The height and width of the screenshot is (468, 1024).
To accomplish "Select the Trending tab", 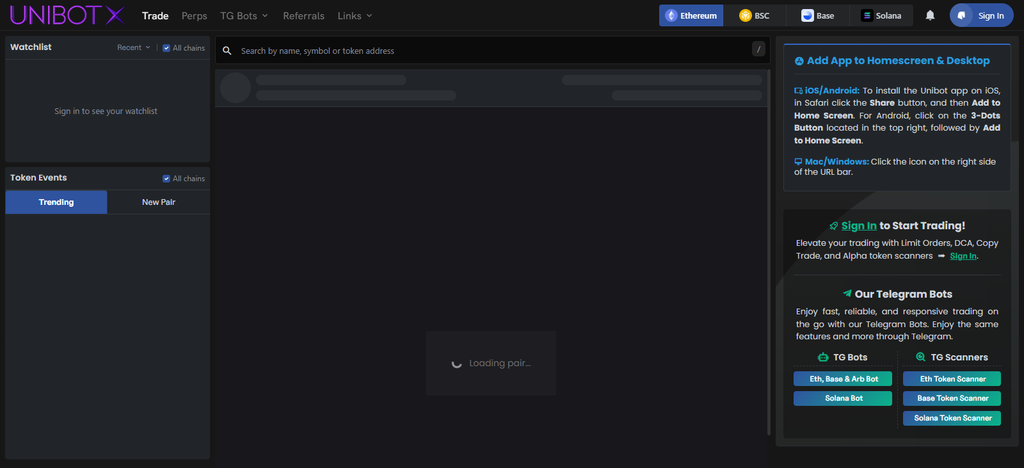I will tap(56, 202).
